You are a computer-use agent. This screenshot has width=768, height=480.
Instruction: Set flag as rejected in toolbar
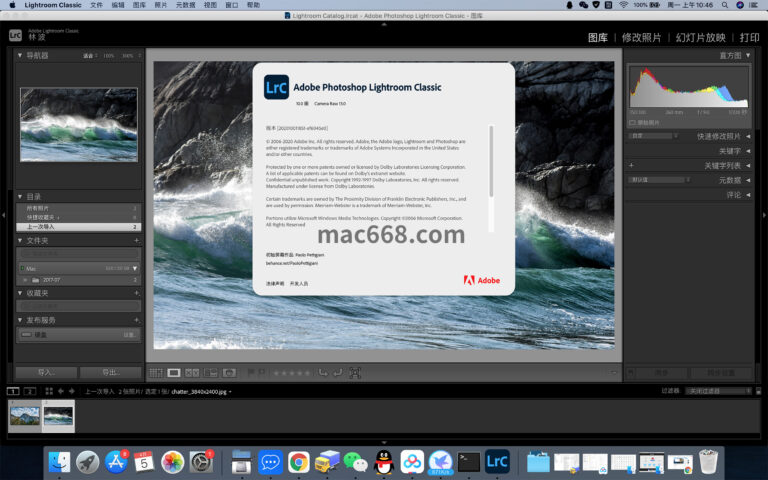tap(262, 373)
